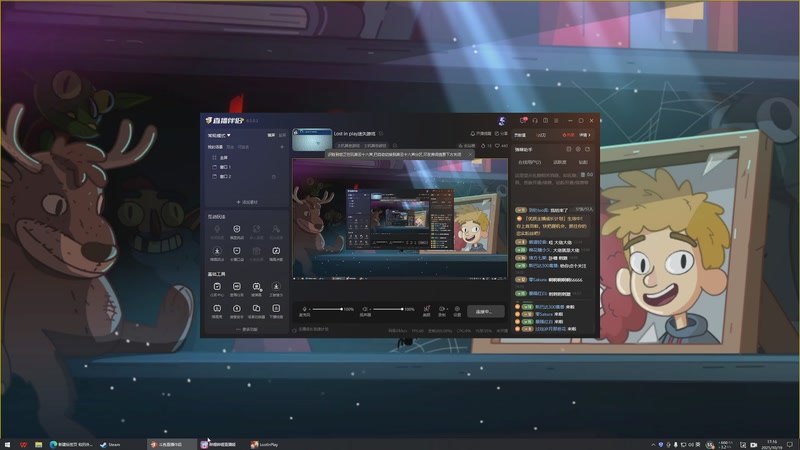Click the 分享 share link
The width and height of the screenshot is (800, 450).
[x=502, y=134]
